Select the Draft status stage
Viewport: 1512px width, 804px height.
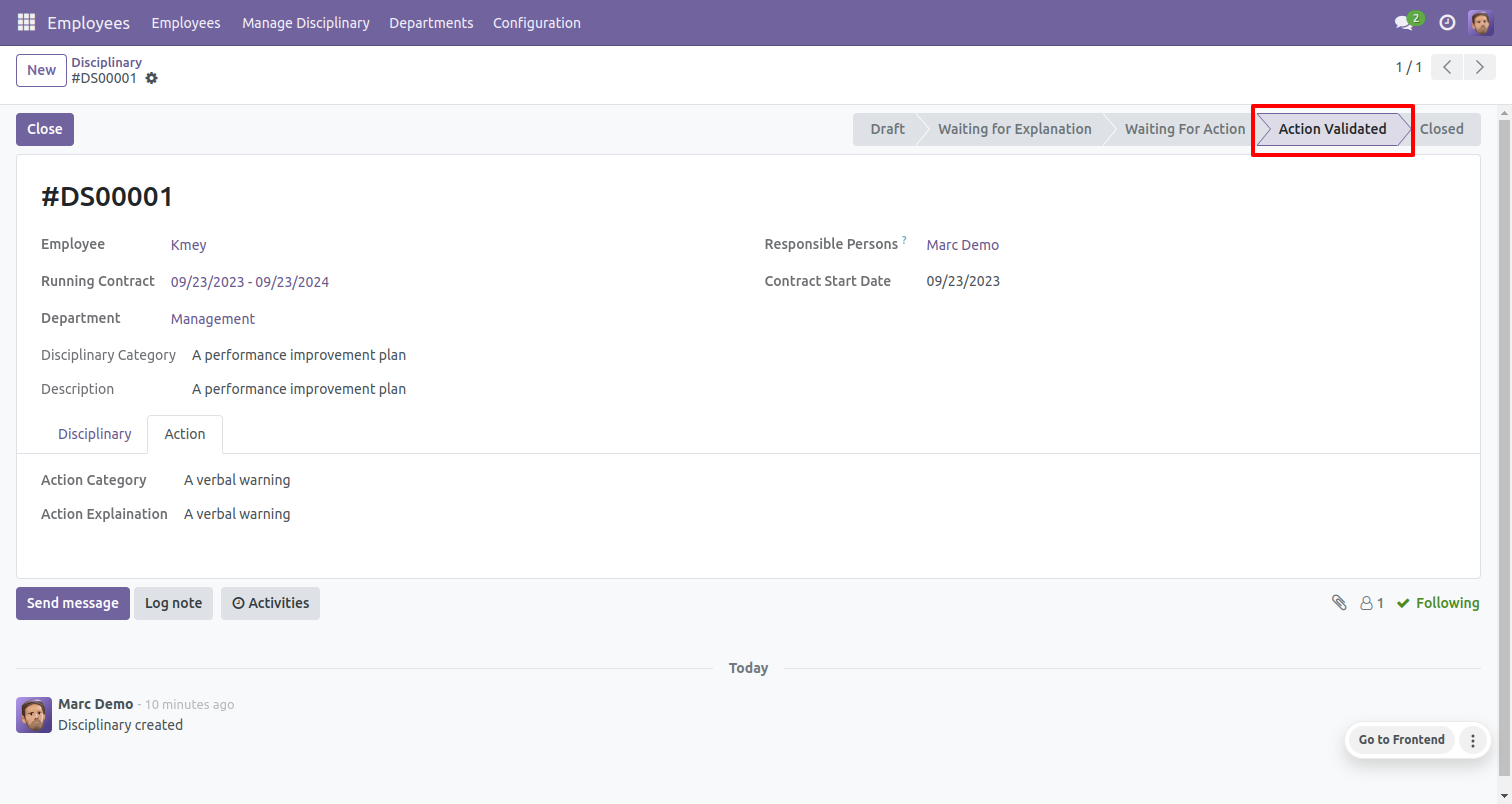[x=887, y=129]
